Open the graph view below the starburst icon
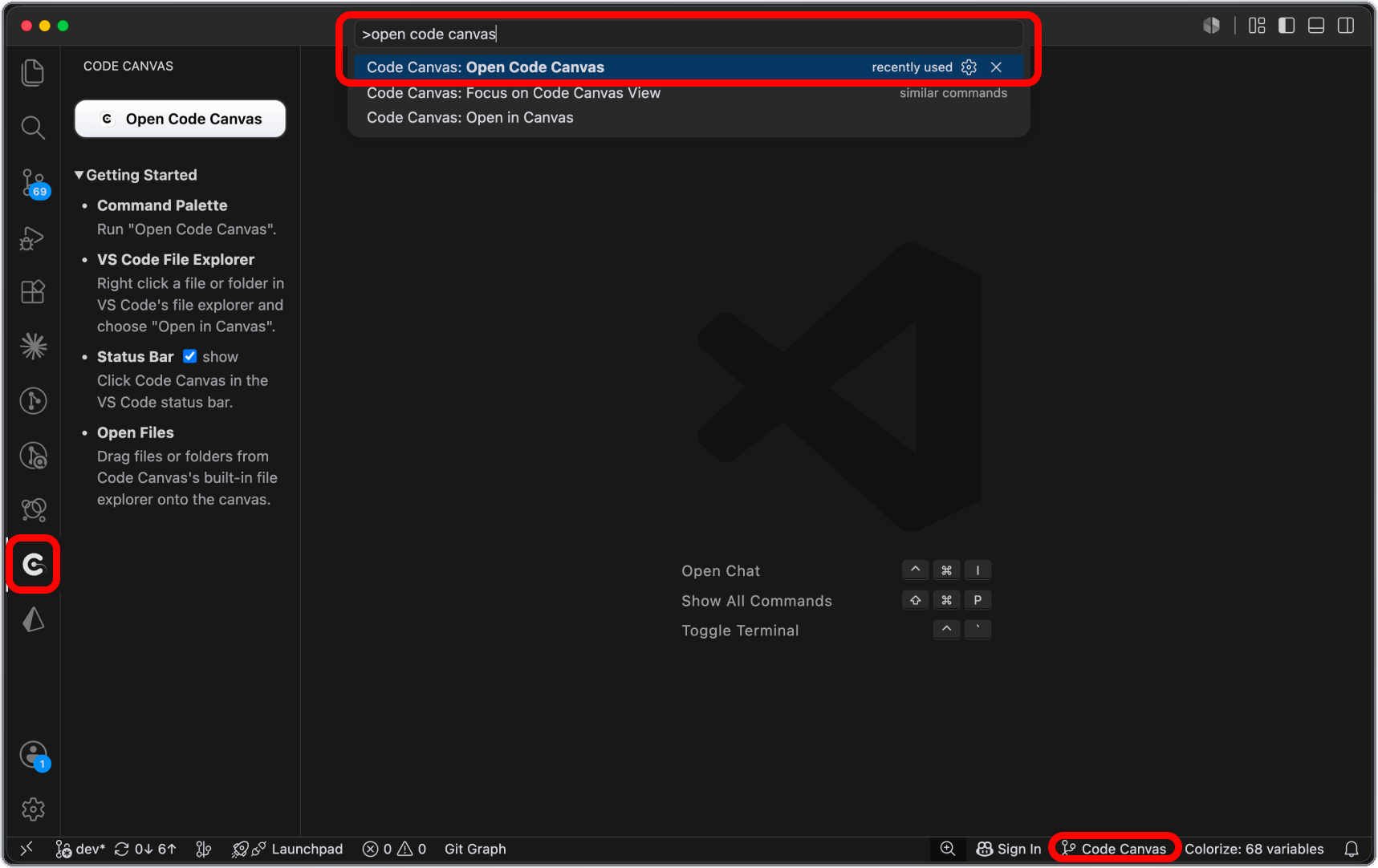Viewport: 1378px width, 868px height. pyautogui.click(x=33, y=401)
